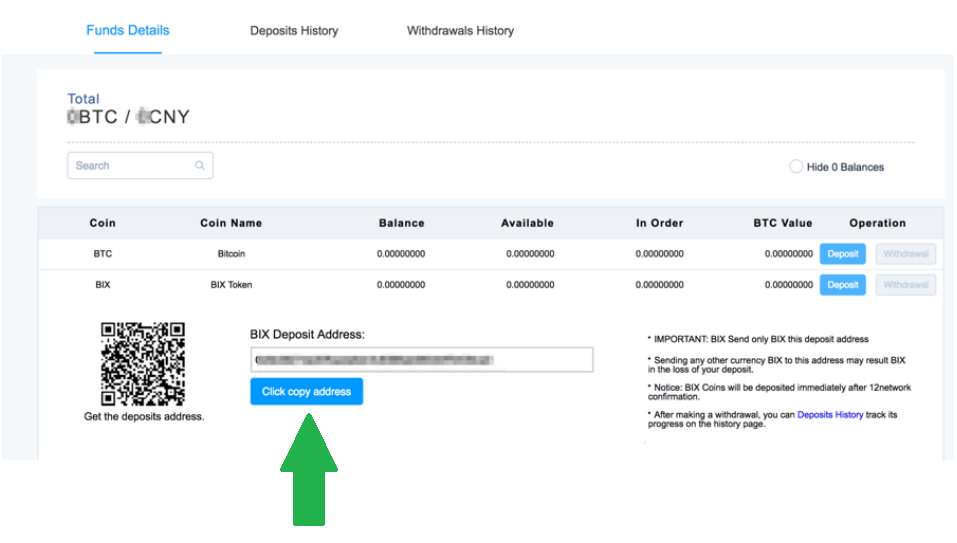Click the Total BTC / CNY text

129,117
